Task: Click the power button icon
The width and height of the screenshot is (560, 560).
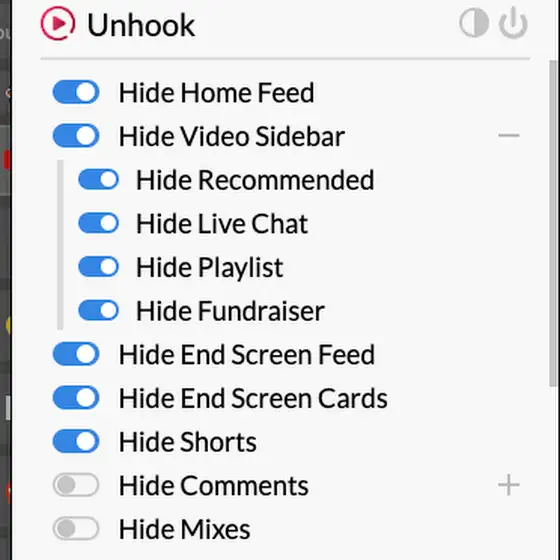Action: point(513,23)
